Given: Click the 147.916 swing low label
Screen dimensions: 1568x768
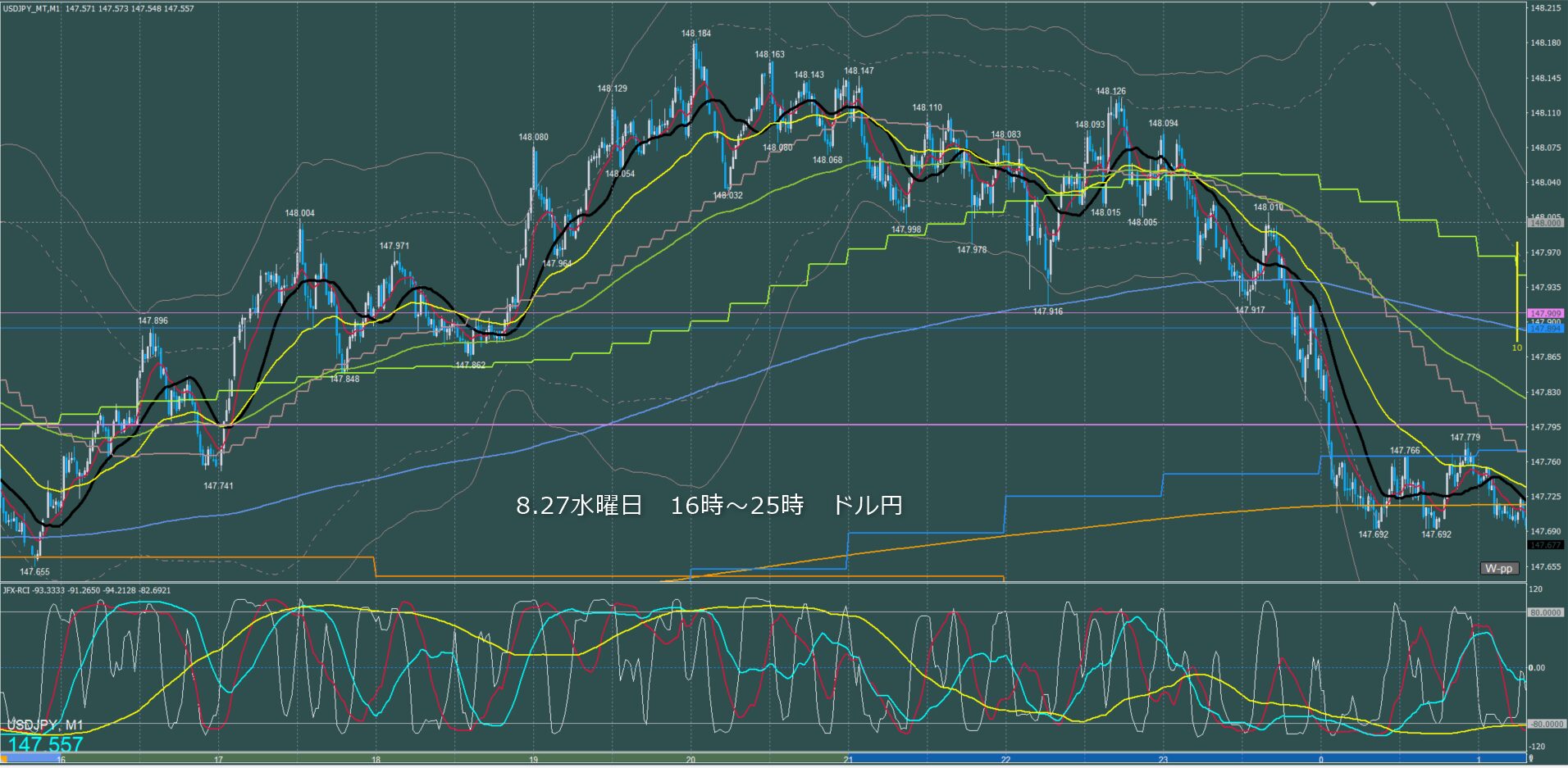Looking at the screenshot, I should pos(1047,311).
